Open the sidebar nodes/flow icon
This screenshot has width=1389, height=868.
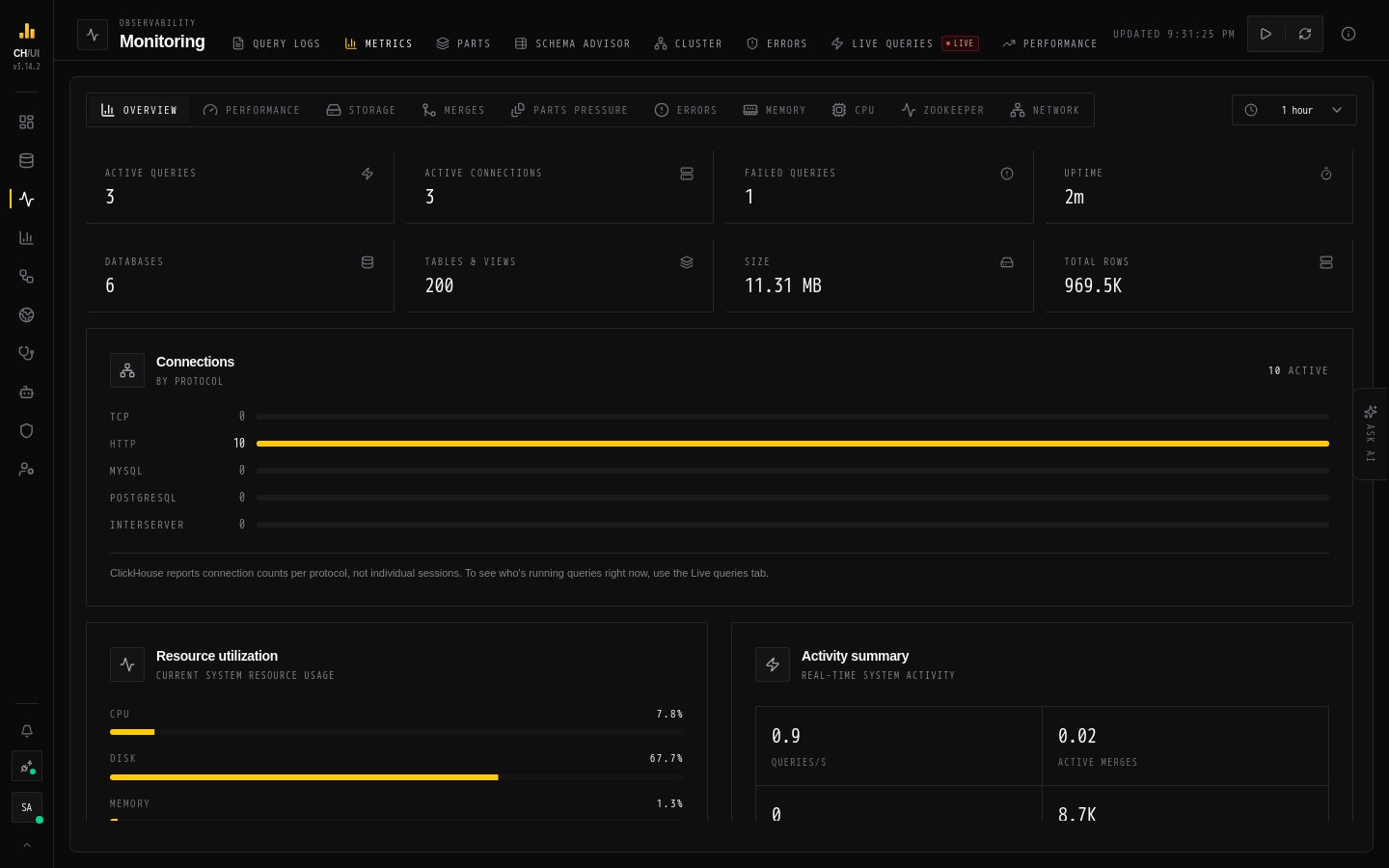[26, 277]
